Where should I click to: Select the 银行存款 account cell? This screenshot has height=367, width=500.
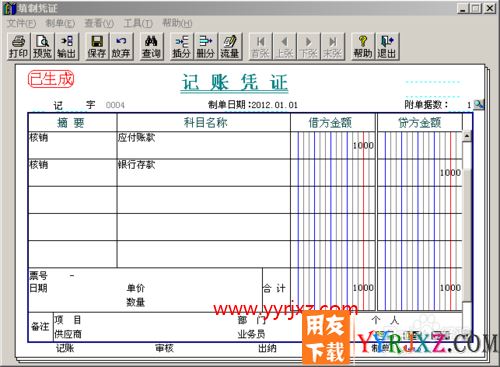pos(204,173)
